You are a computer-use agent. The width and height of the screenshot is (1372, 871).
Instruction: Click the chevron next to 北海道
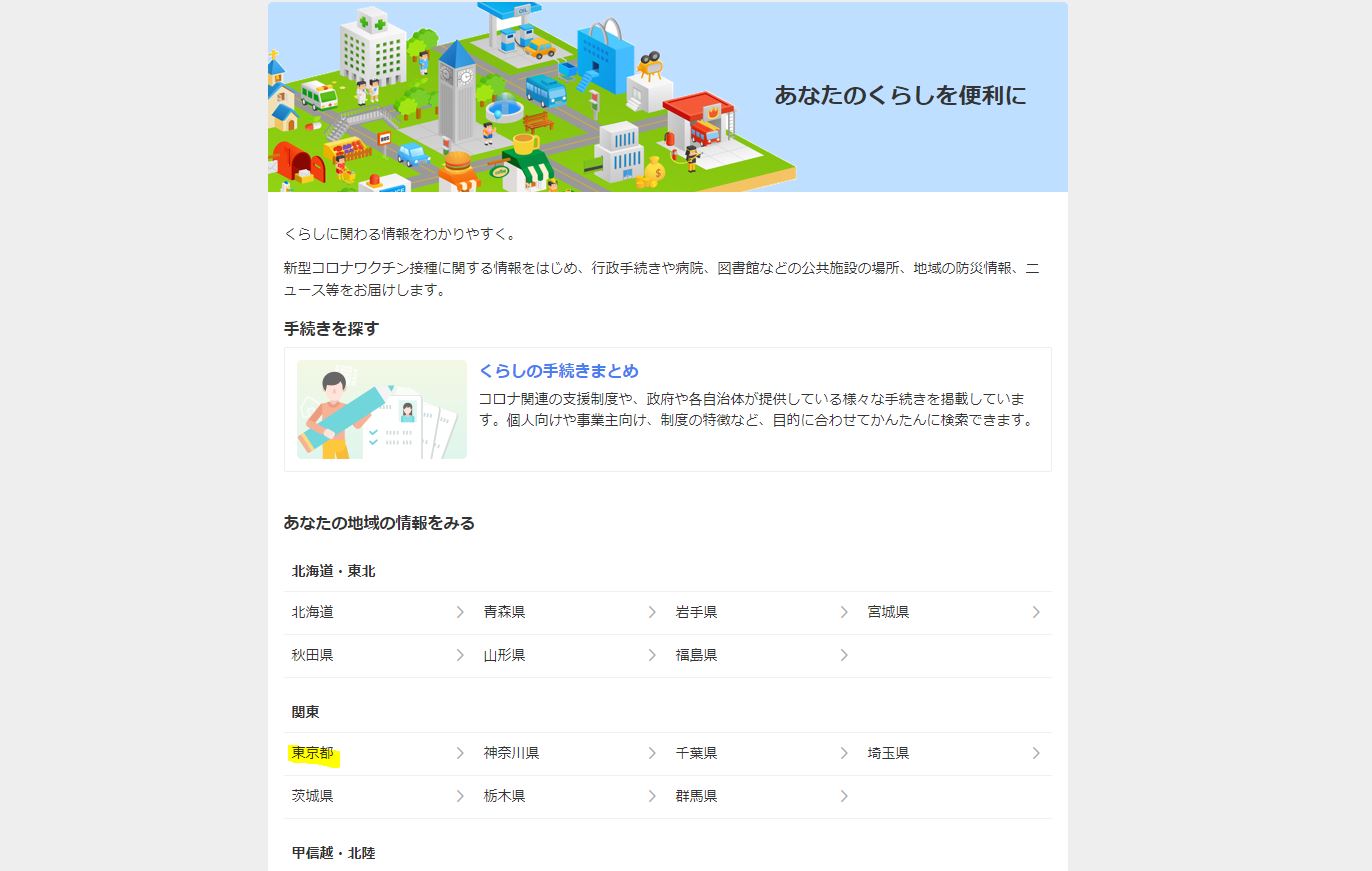(460, 612)
